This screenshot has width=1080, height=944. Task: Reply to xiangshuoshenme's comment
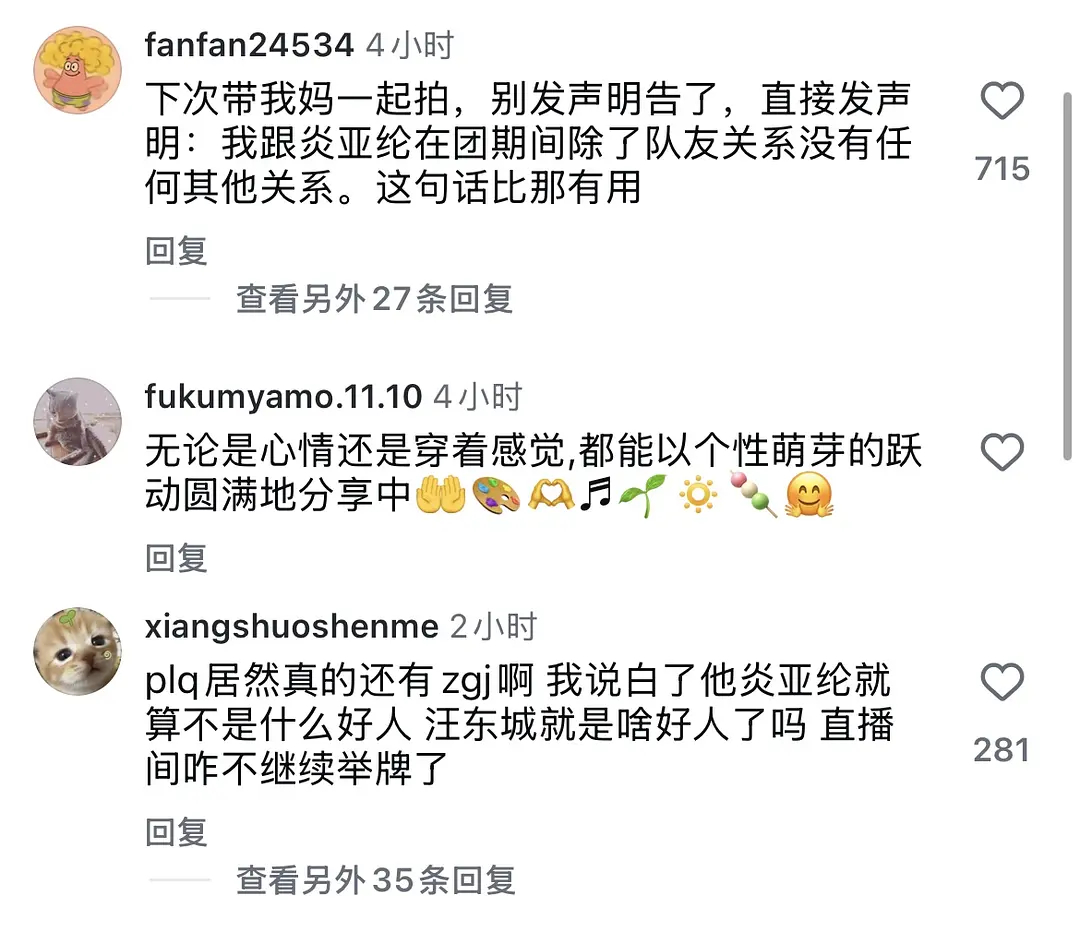coord(176,832)
